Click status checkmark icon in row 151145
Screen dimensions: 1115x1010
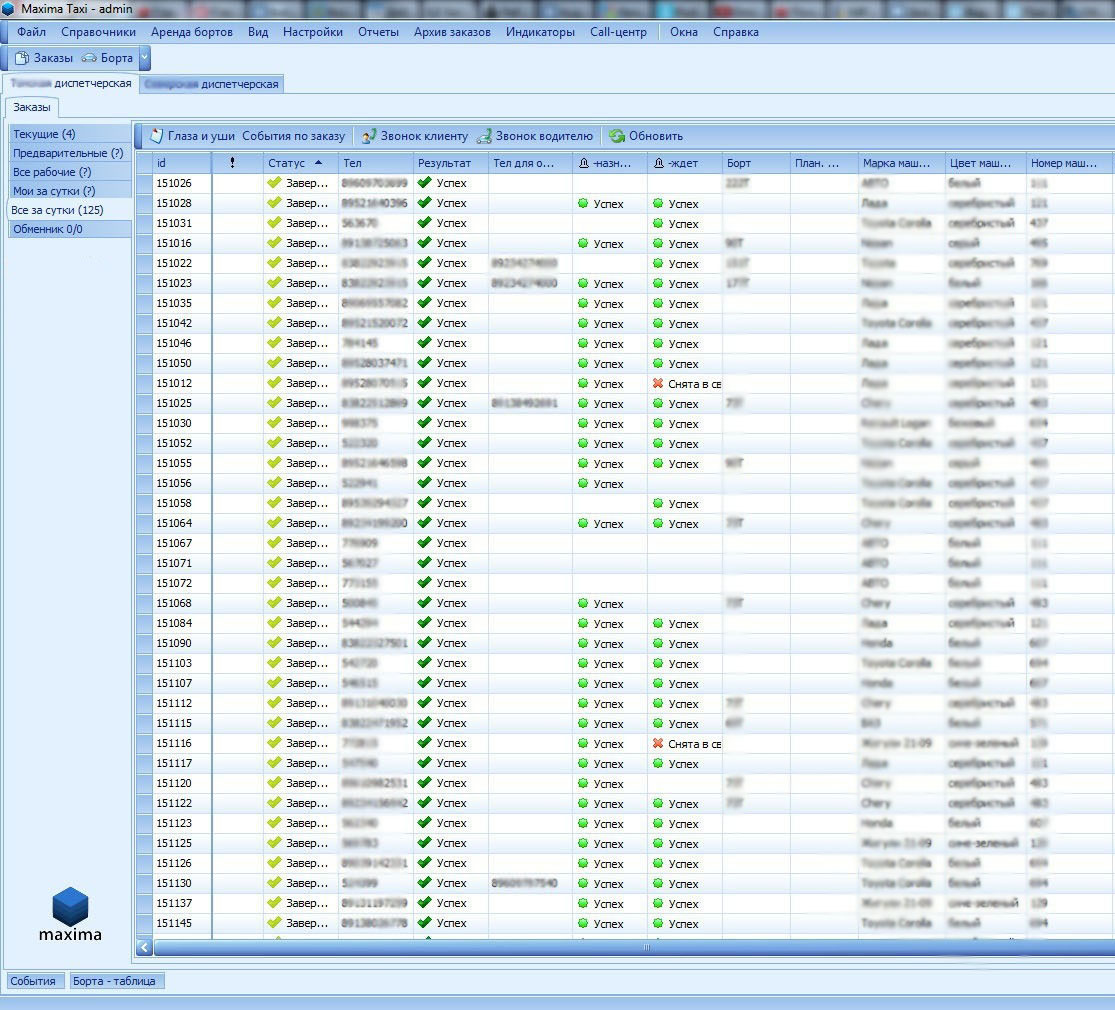pyautogui.click(x=274, y=923)
